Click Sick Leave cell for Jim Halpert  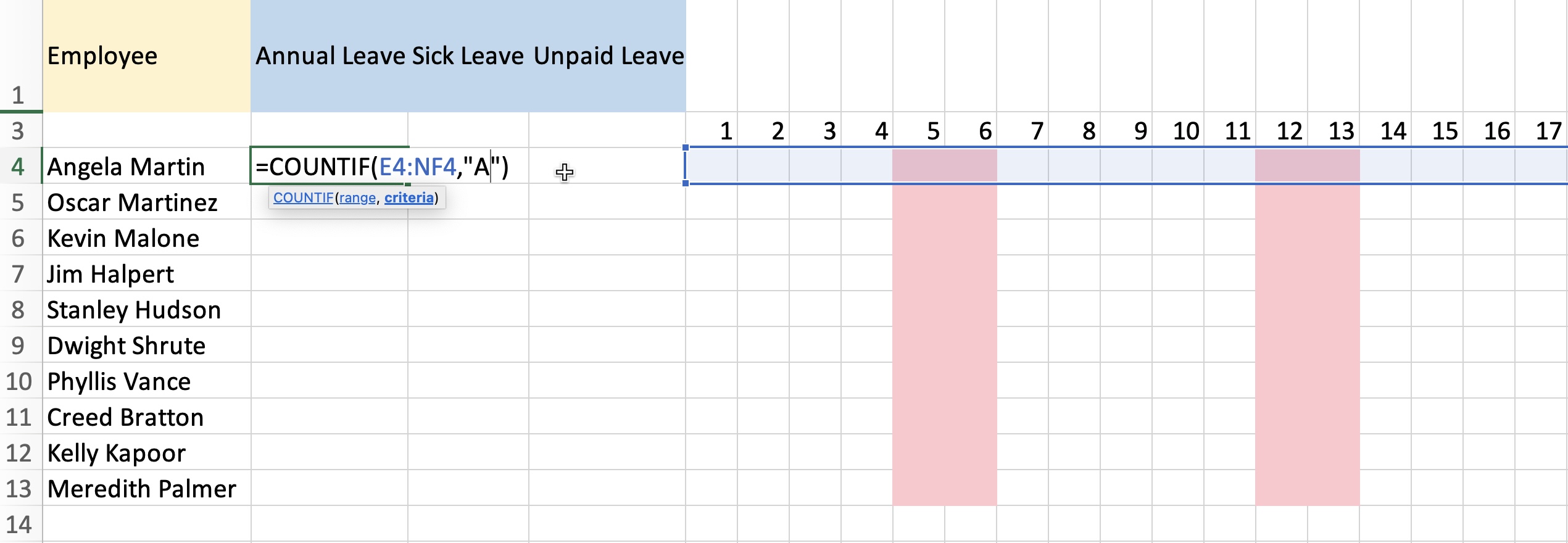[468, 273]
